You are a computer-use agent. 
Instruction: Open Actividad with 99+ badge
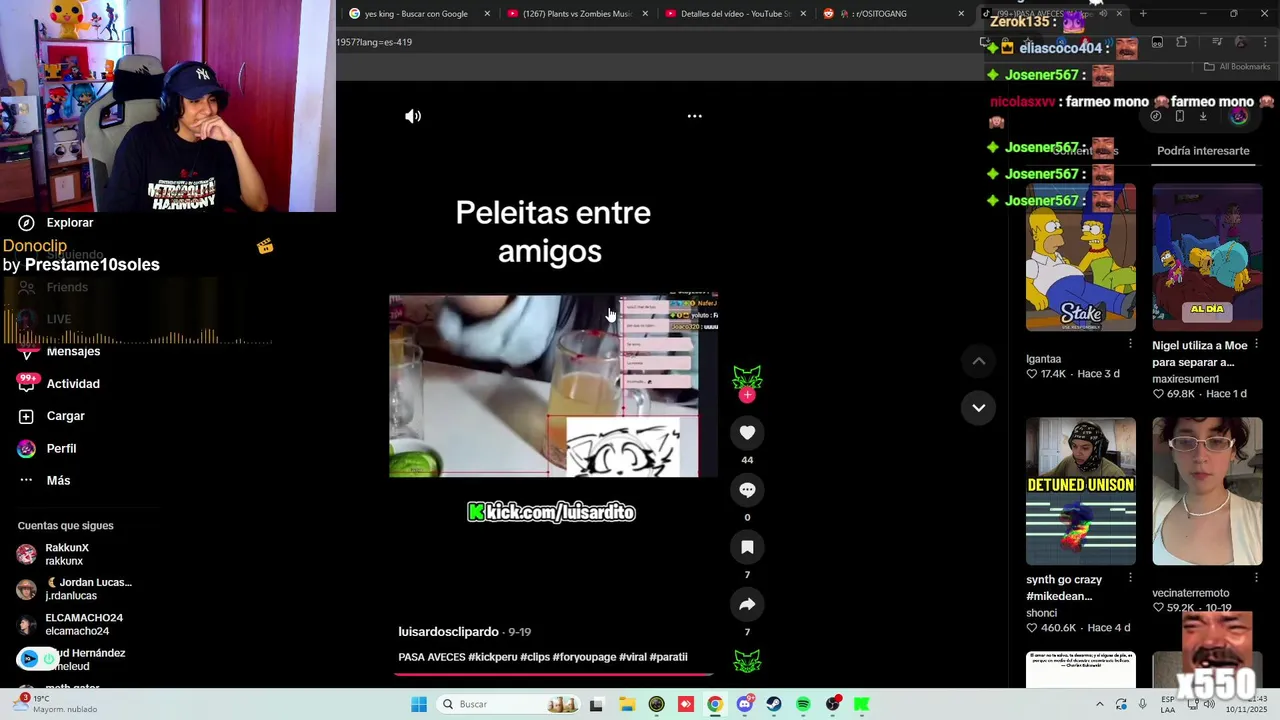tap(59, 384)
